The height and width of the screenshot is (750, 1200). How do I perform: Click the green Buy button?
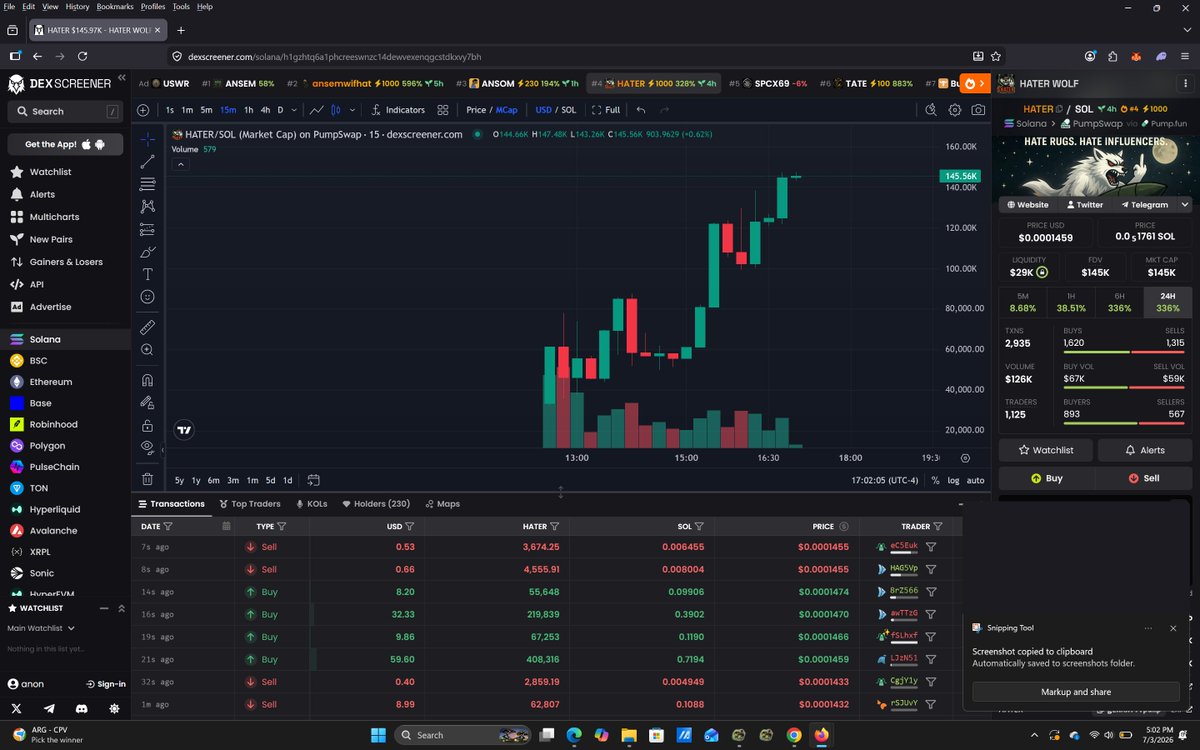tap(1046, 478)
